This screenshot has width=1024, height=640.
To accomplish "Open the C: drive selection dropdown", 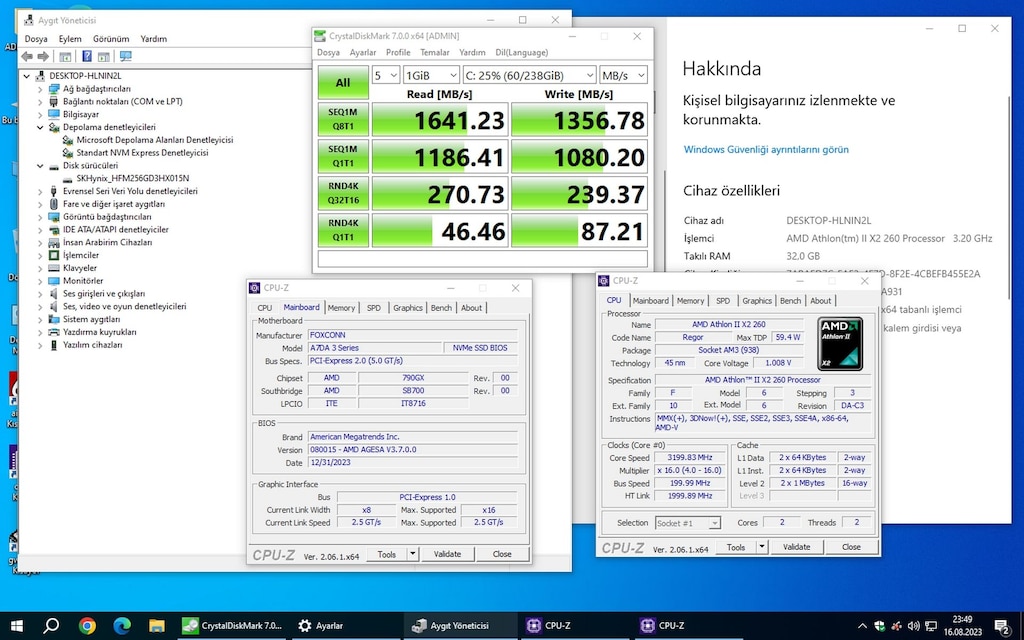I will (529, 75).
